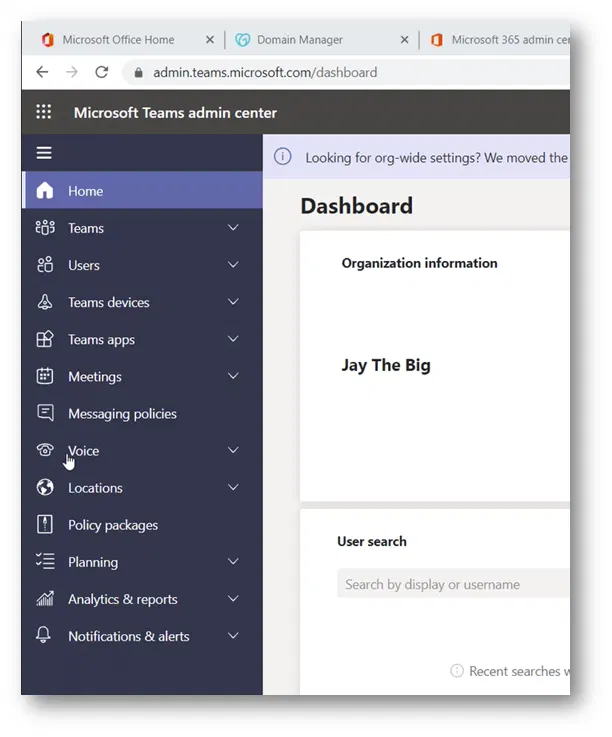Collapse the hamburger navigation menu
Image resolution: width=612 pixels, height=737 pixels.
coord(44,153)
